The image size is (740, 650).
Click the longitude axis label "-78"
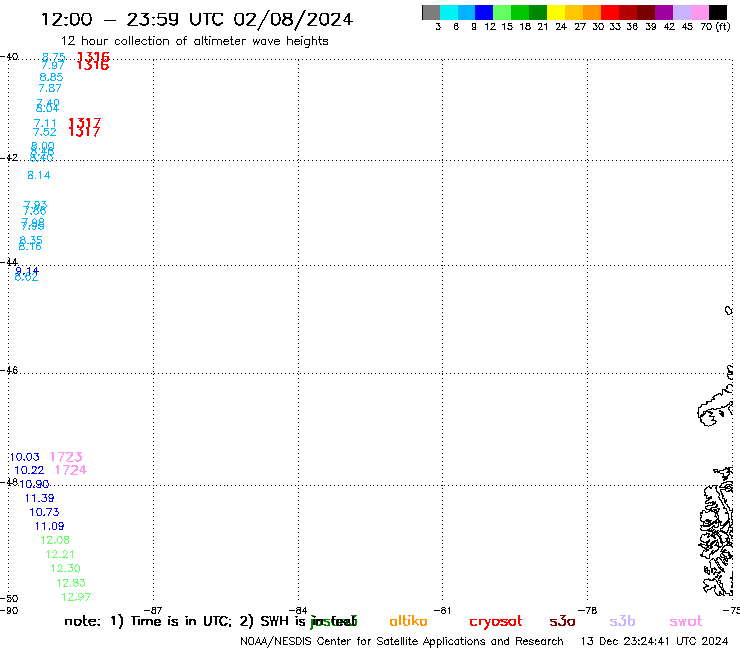588,610
